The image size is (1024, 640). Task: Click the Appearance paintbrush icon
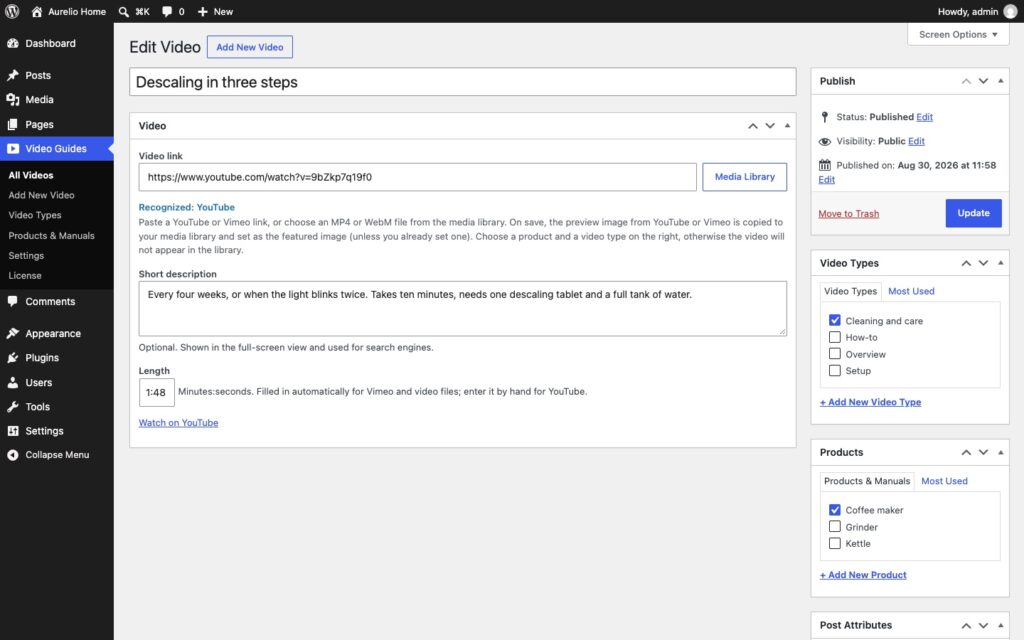tap(13, 333)
